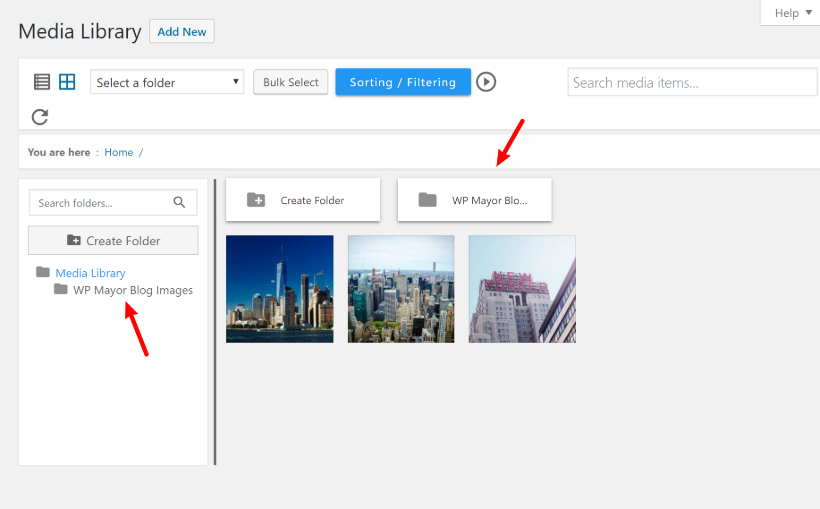Select Media Library in folder tree
Viewport: 820px width, 509px height.
click(x=90, y=273)
